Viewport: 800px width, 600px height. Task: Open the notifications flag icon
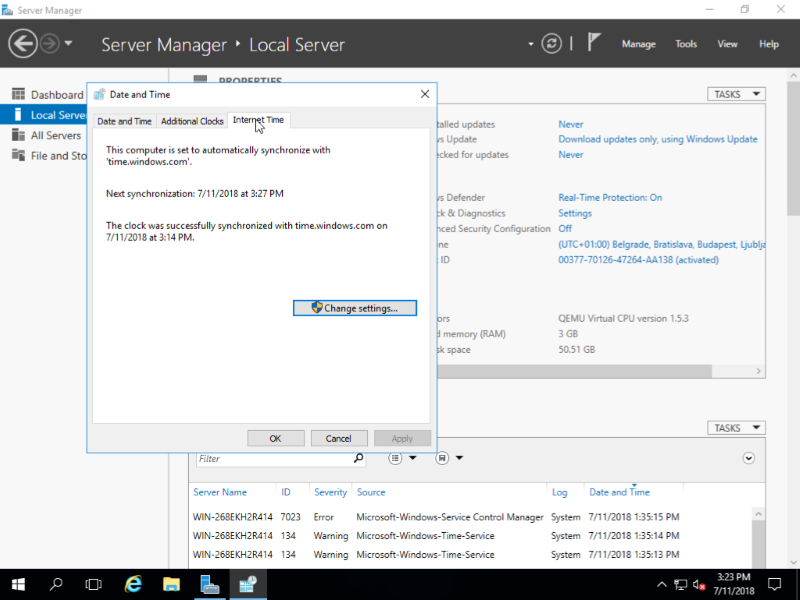(593, 42)
